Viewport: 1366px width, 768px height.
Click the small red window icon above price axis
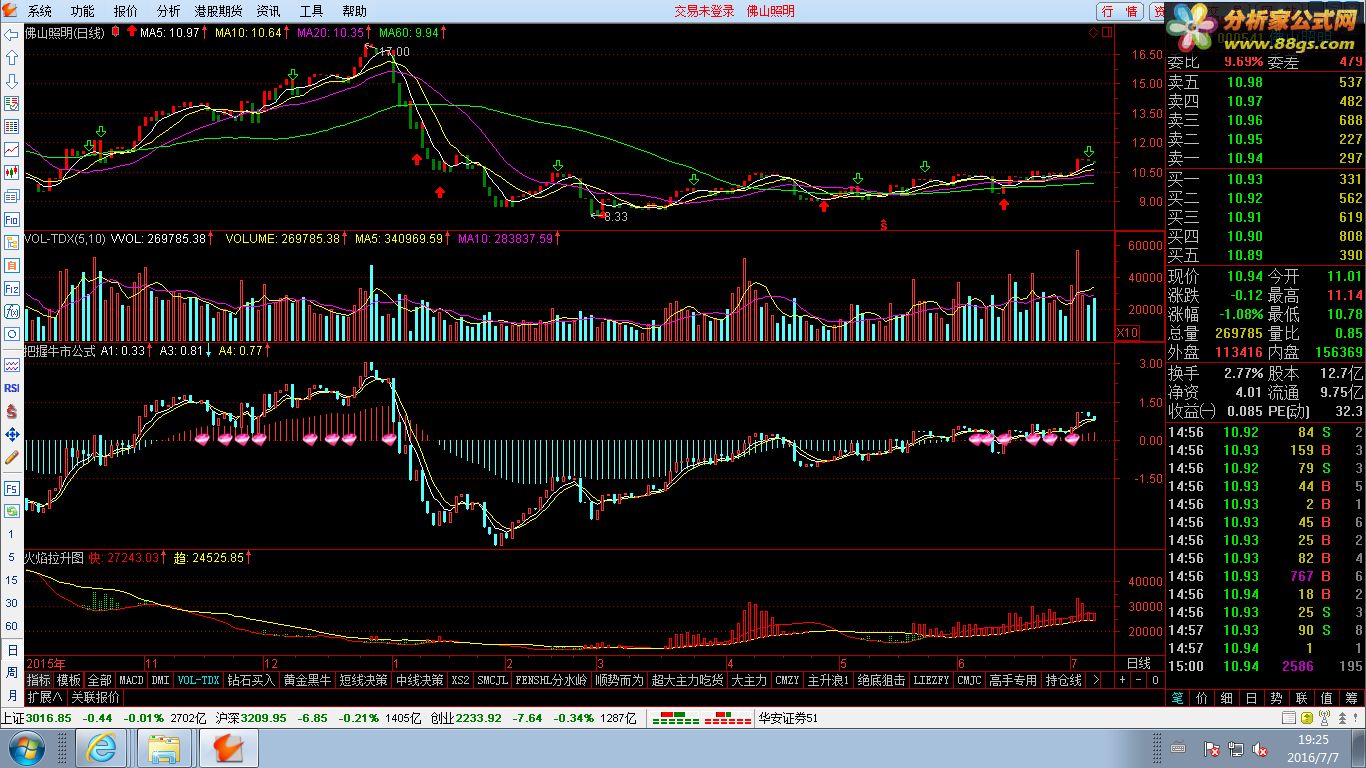click(x=1108, y=33)
